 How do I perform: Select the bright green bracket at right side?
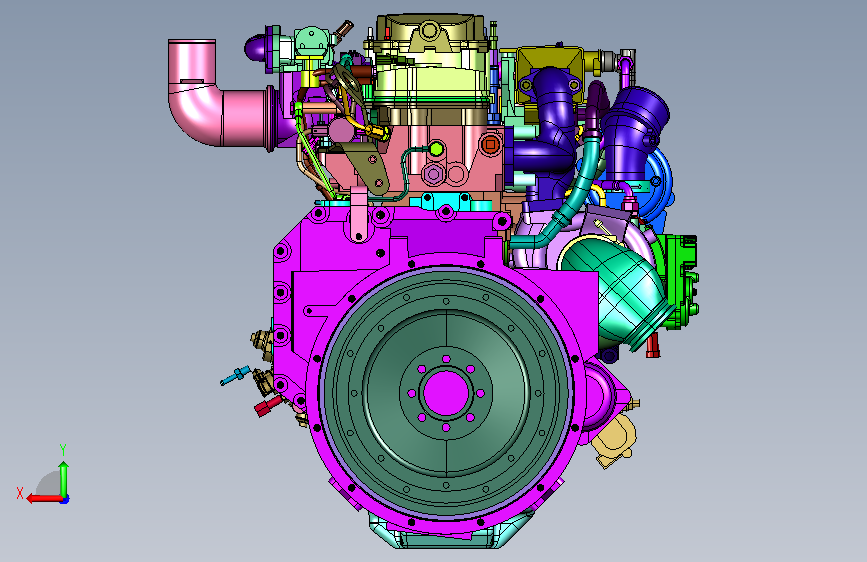[679, 282]
